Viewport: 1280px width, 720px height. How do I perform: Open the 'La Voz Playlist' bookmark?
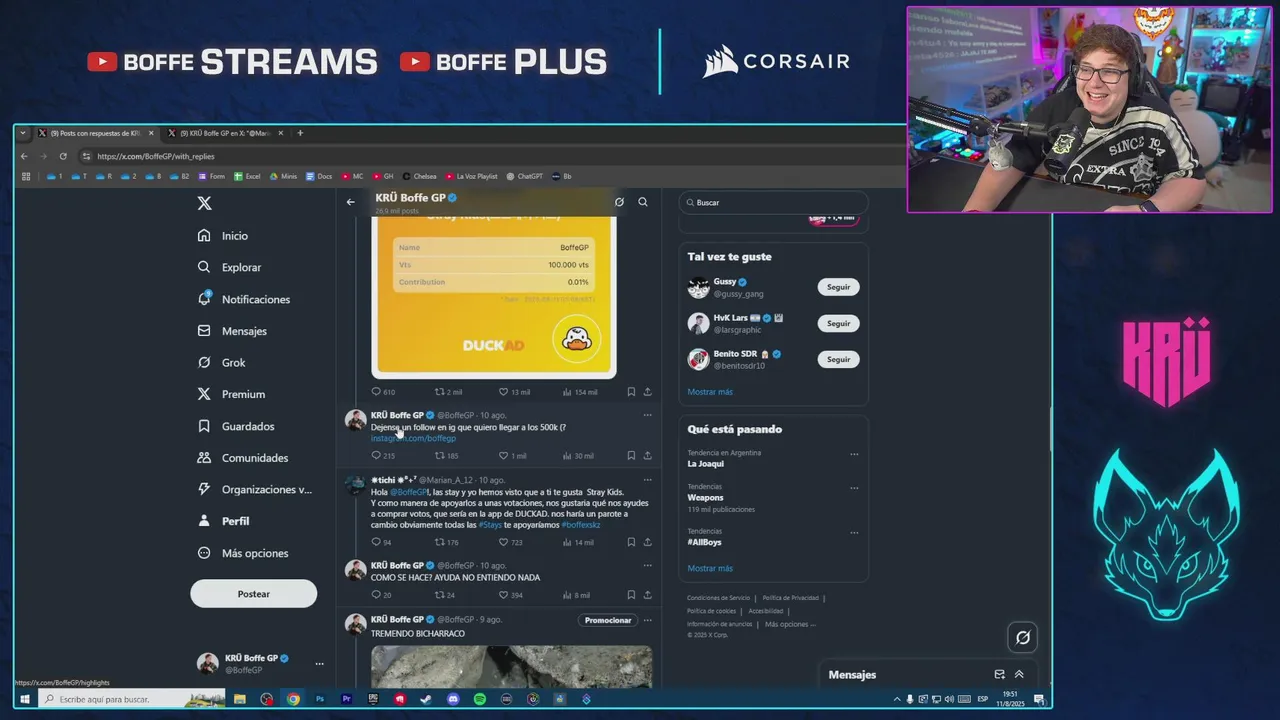point(471,176)
